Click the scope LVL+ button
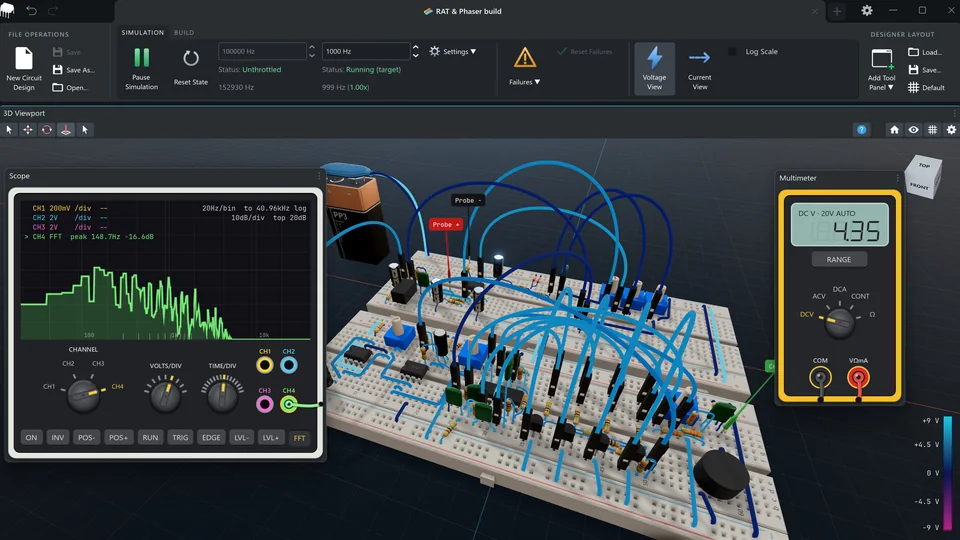 pos(271,437)
